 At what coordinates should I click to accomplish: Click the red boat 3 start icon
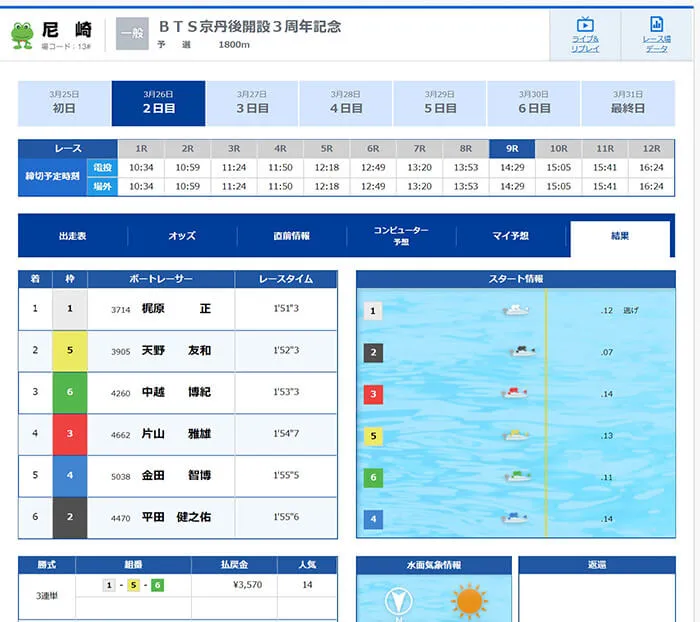[x=514, y=393]
